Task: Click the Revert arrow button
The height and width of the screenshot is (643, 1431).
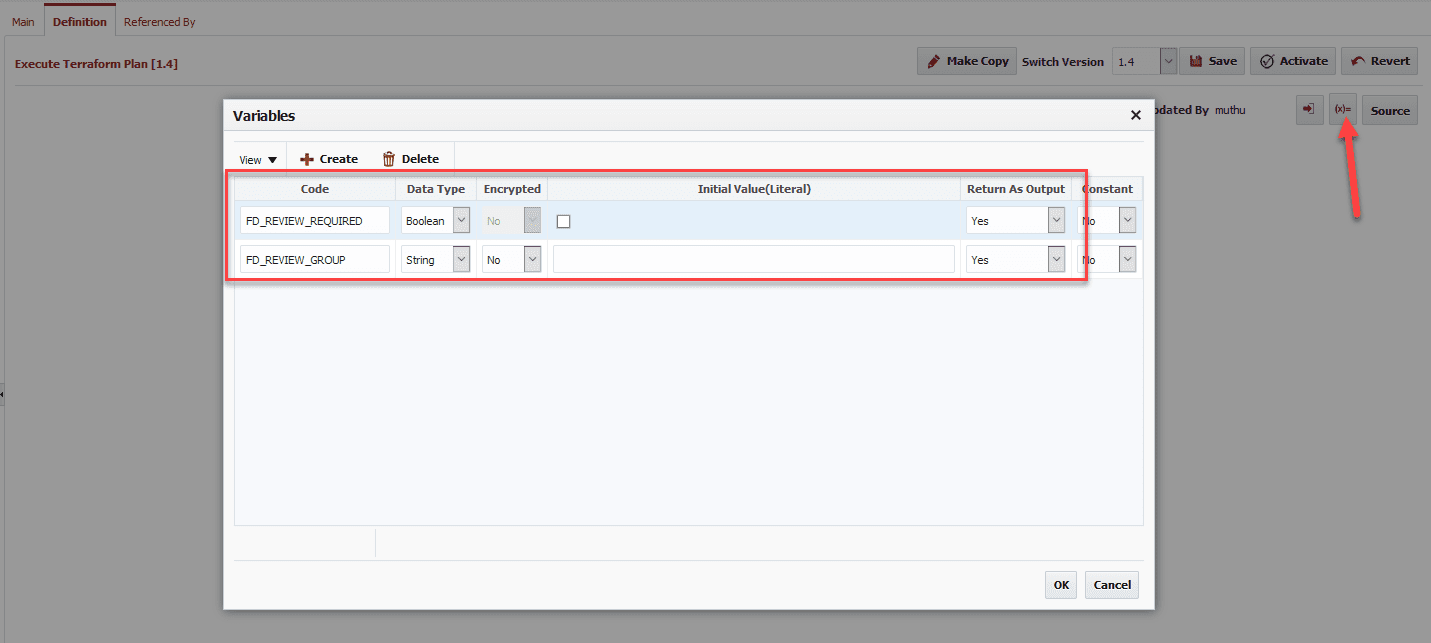Action: click(1379, 61)
